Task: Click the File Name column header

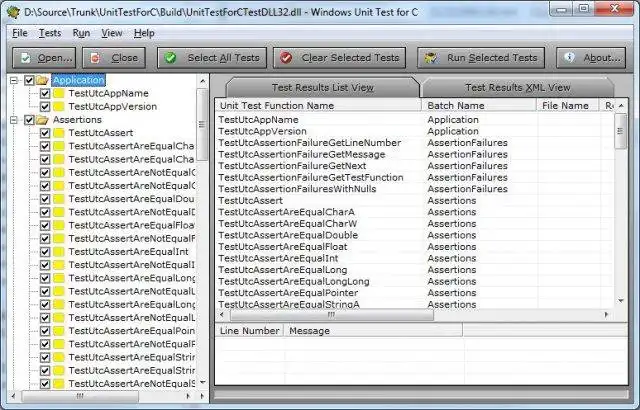Action: (x=568, y=106)
